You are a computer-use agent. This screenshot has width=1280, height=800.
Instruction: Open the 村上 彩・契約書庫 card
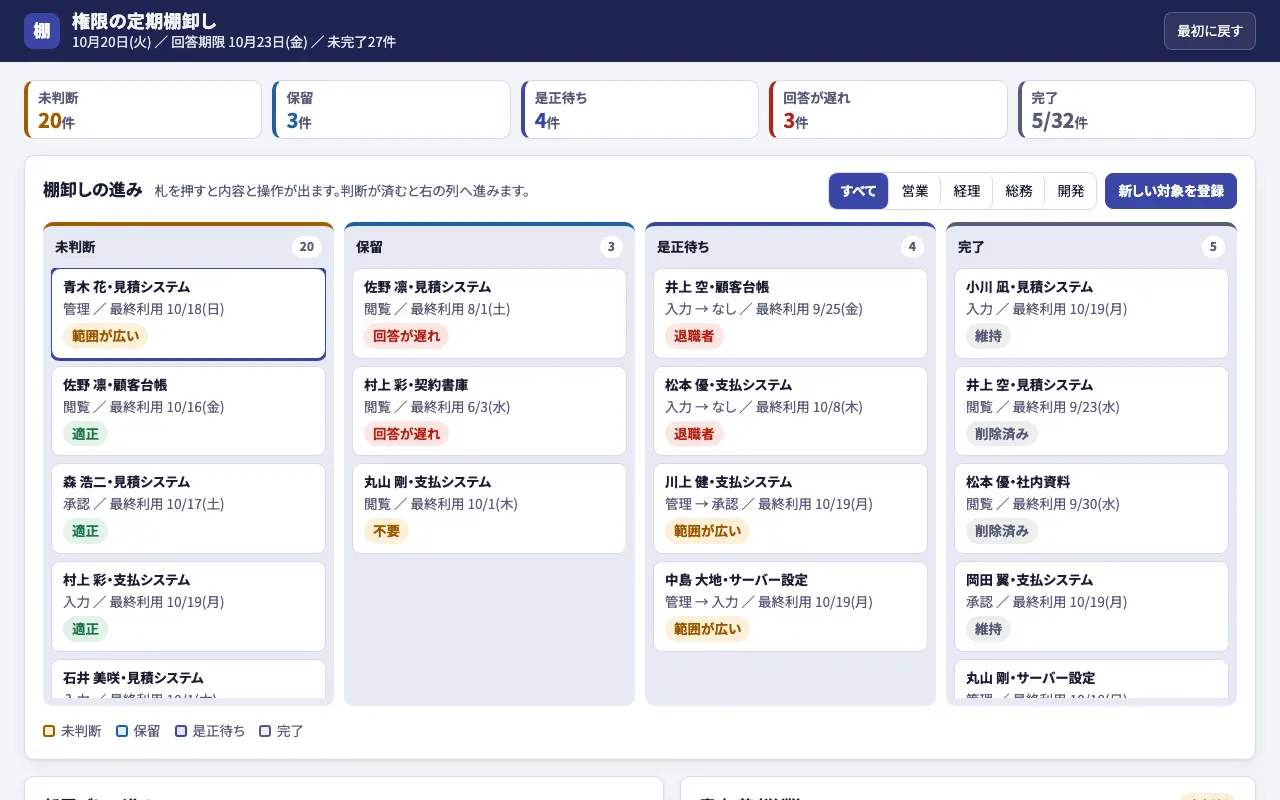tap(489, 411)
